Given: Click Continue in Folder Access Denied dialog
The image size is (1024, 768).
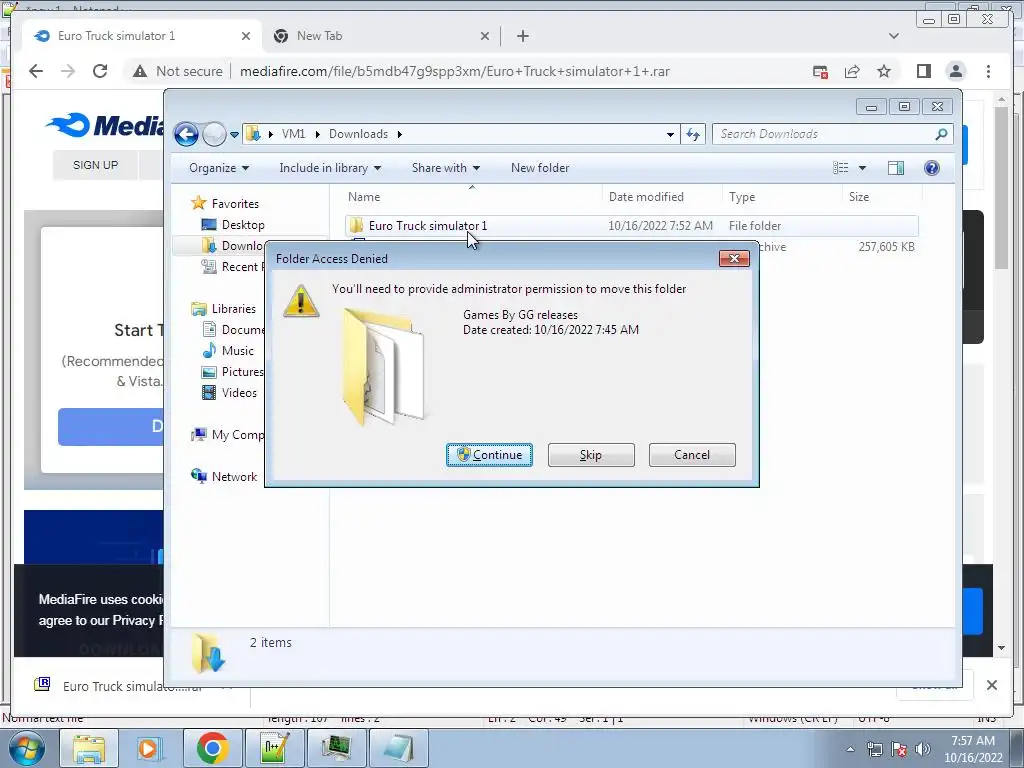Looking at the screenshot, I should point(489,455).
